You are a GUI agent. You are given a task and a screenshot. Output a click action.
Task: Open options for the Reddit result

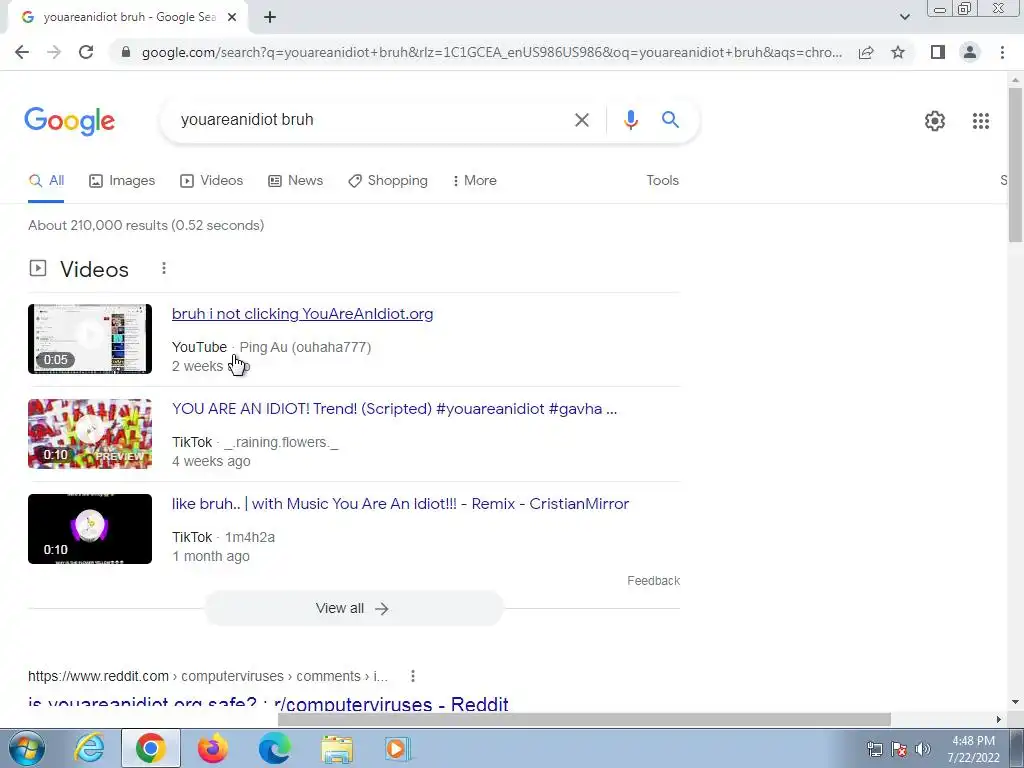pos(413,676)
